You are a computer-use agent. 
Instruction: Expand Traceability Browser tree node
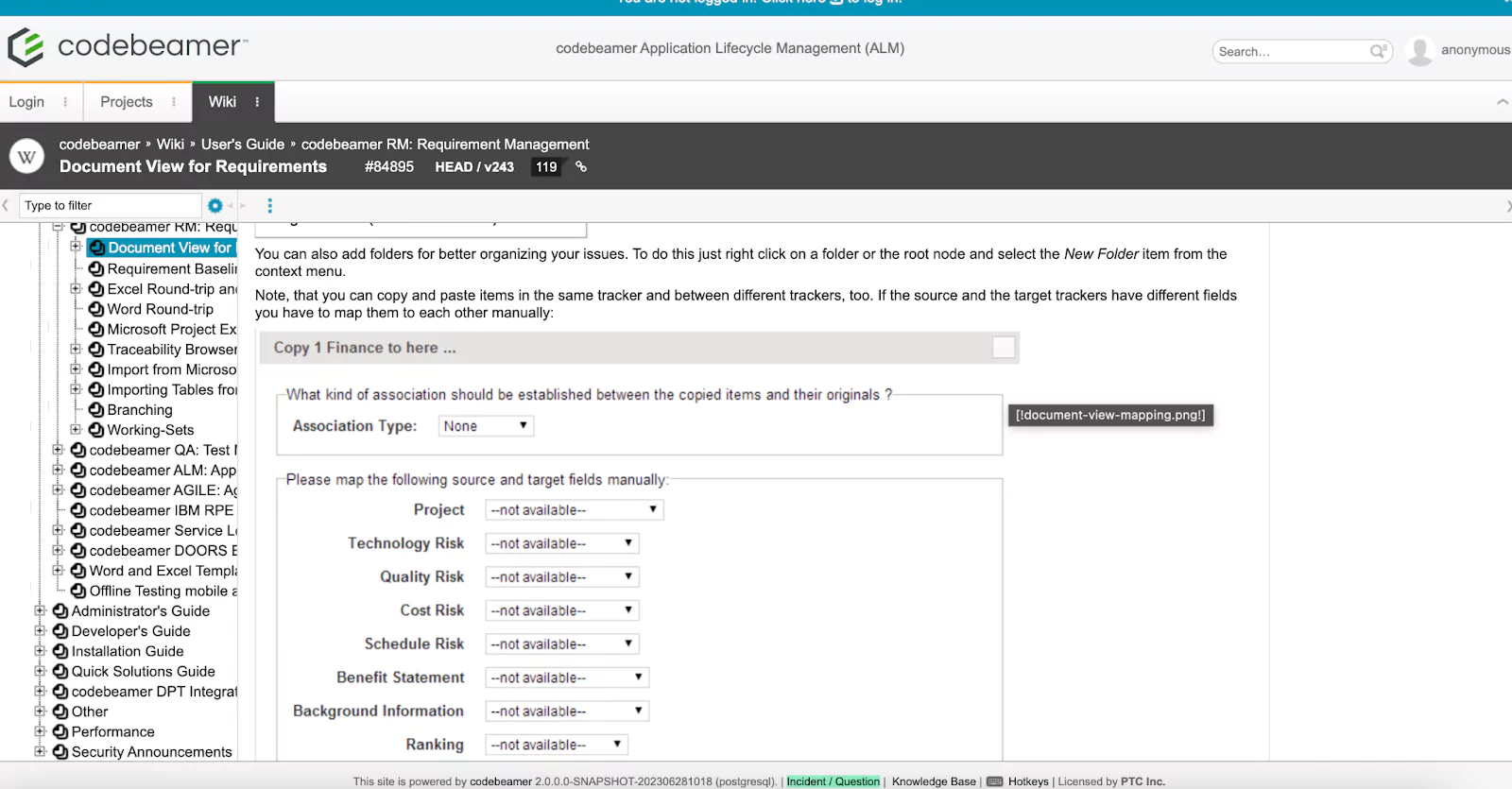pos(76,349)
